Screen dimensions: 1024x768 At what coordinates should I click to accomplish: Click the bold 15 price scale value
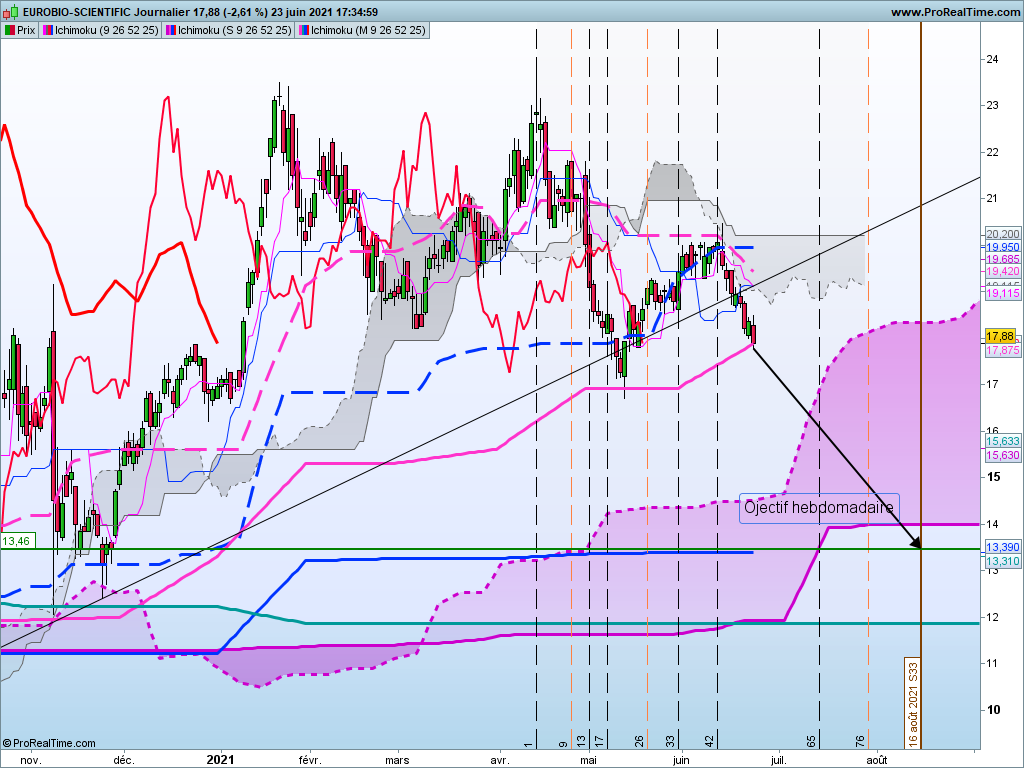(x=993, y=477)
